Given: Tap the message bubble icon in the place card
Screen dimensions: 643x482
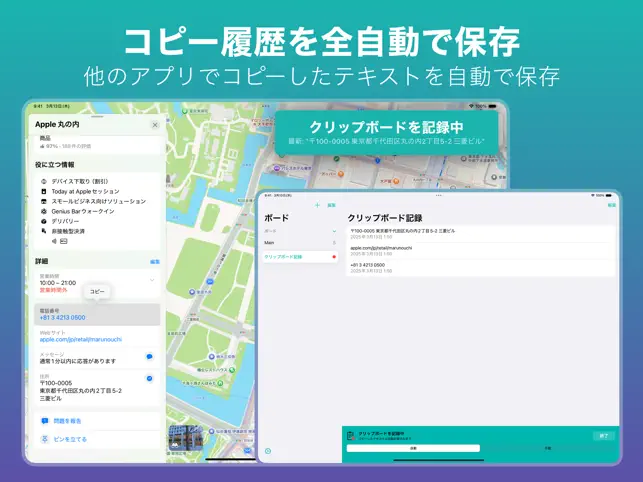Looking at the screenshot, I should click(x=149, y=356).
